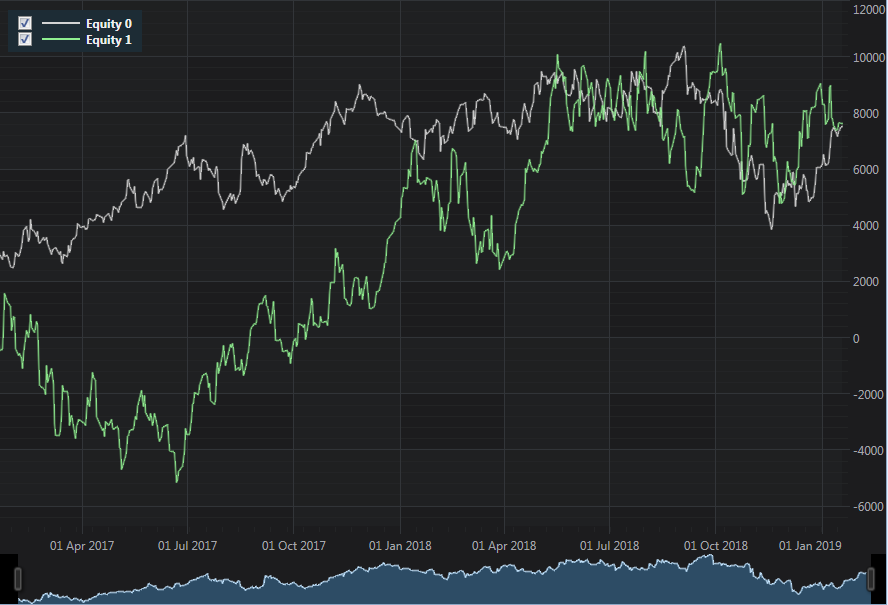
Task: Click the Equity 0 legend label
Action: (x=109, y=24)
